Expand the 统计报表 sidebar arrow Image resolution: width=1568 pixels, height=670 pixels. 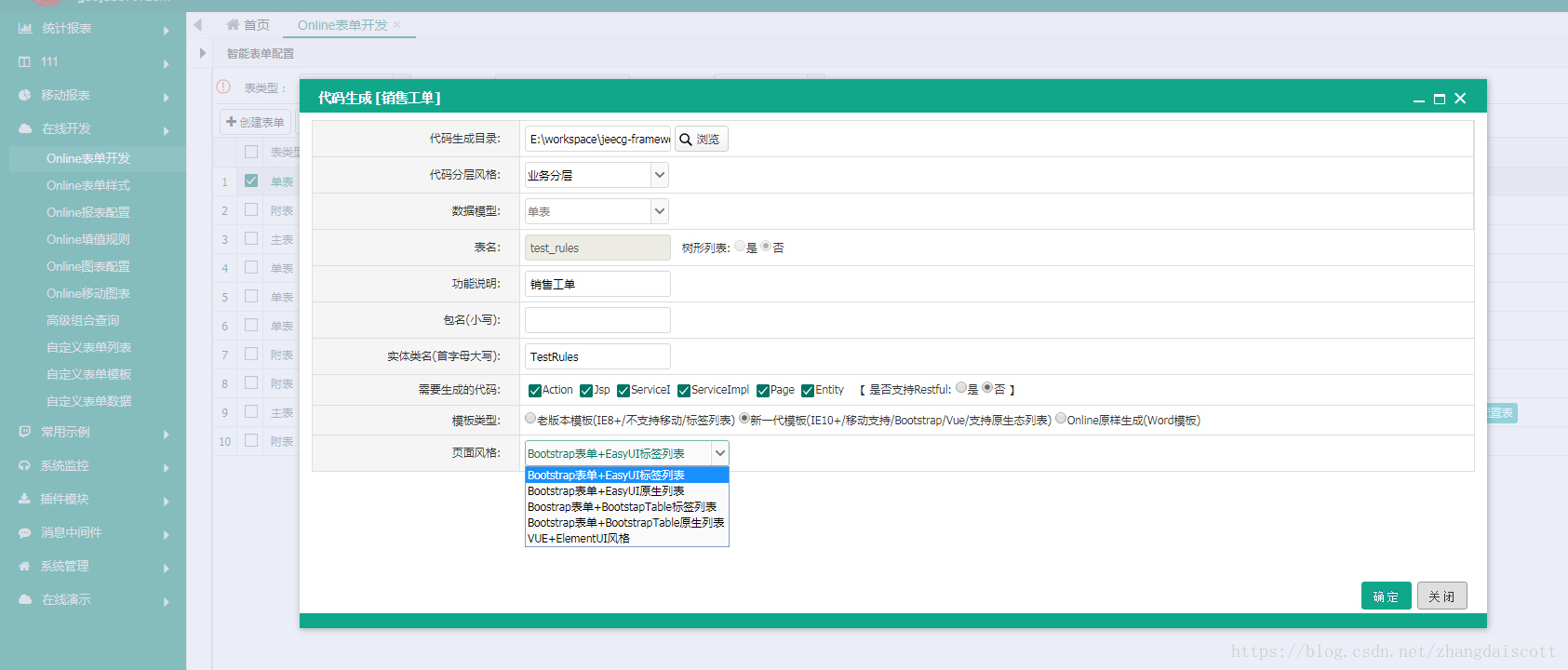click(167, 31)
